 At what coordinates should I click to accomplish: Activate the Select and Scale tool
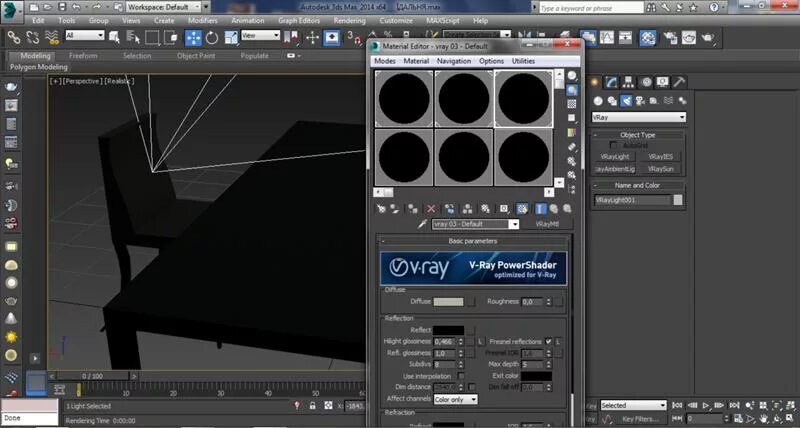[x=231, y=37]
